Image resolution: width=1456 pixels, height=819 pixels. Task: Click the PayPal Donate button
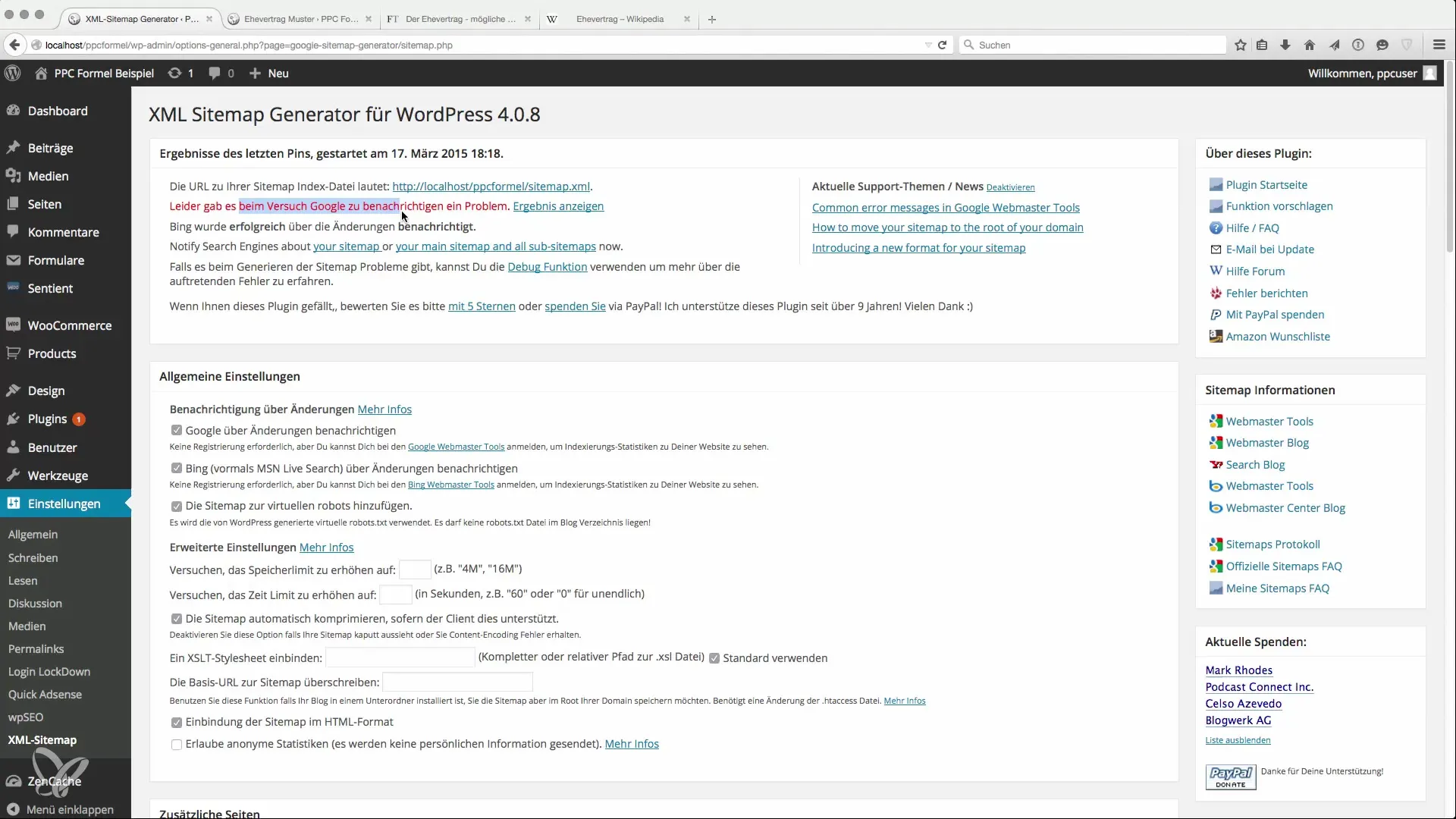click(1231, 777)
